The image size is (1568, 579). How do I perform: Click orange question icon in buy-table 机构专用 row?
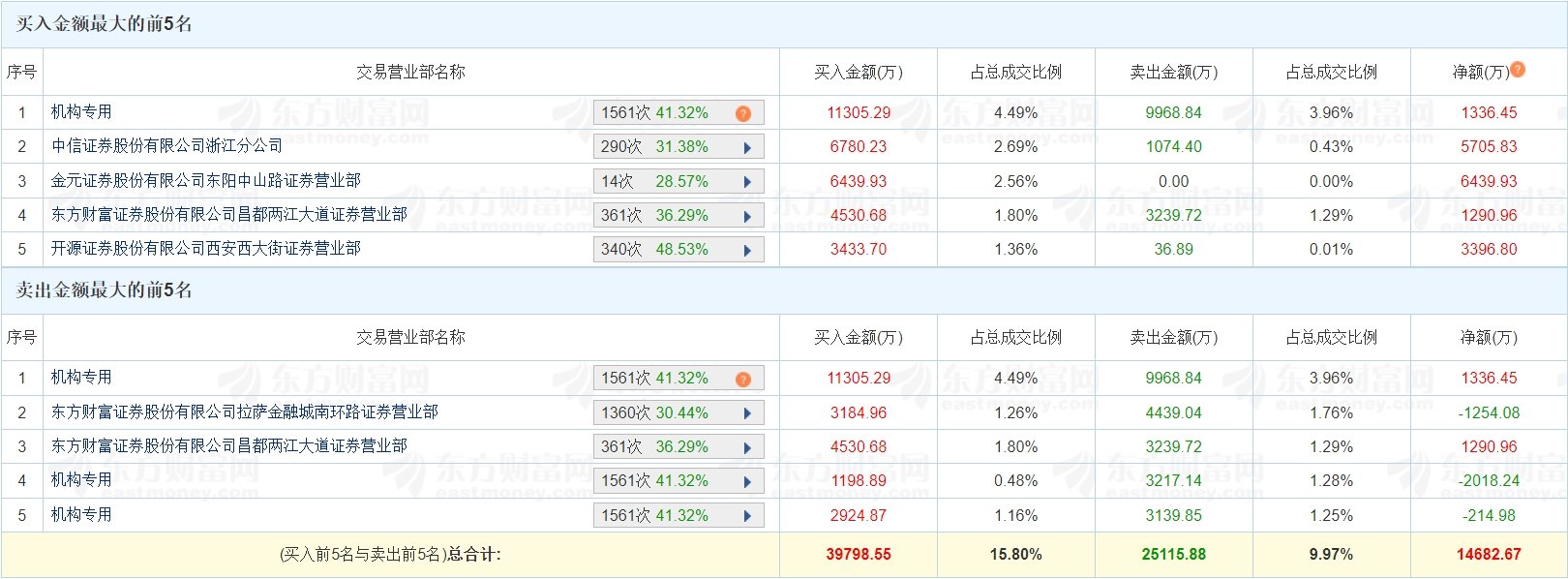tap(743, 113)
